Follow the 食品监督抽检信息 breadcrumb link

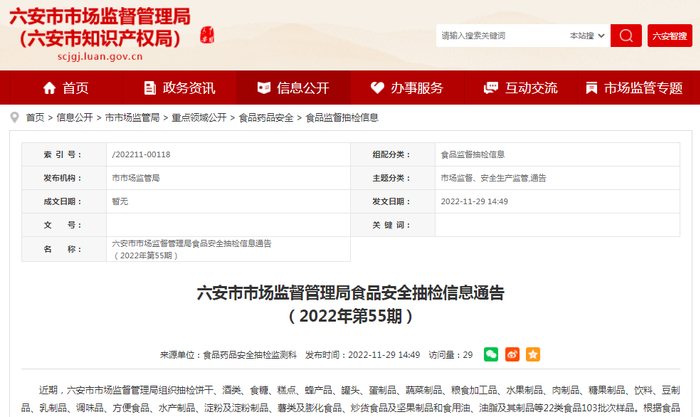click(342, 117)
